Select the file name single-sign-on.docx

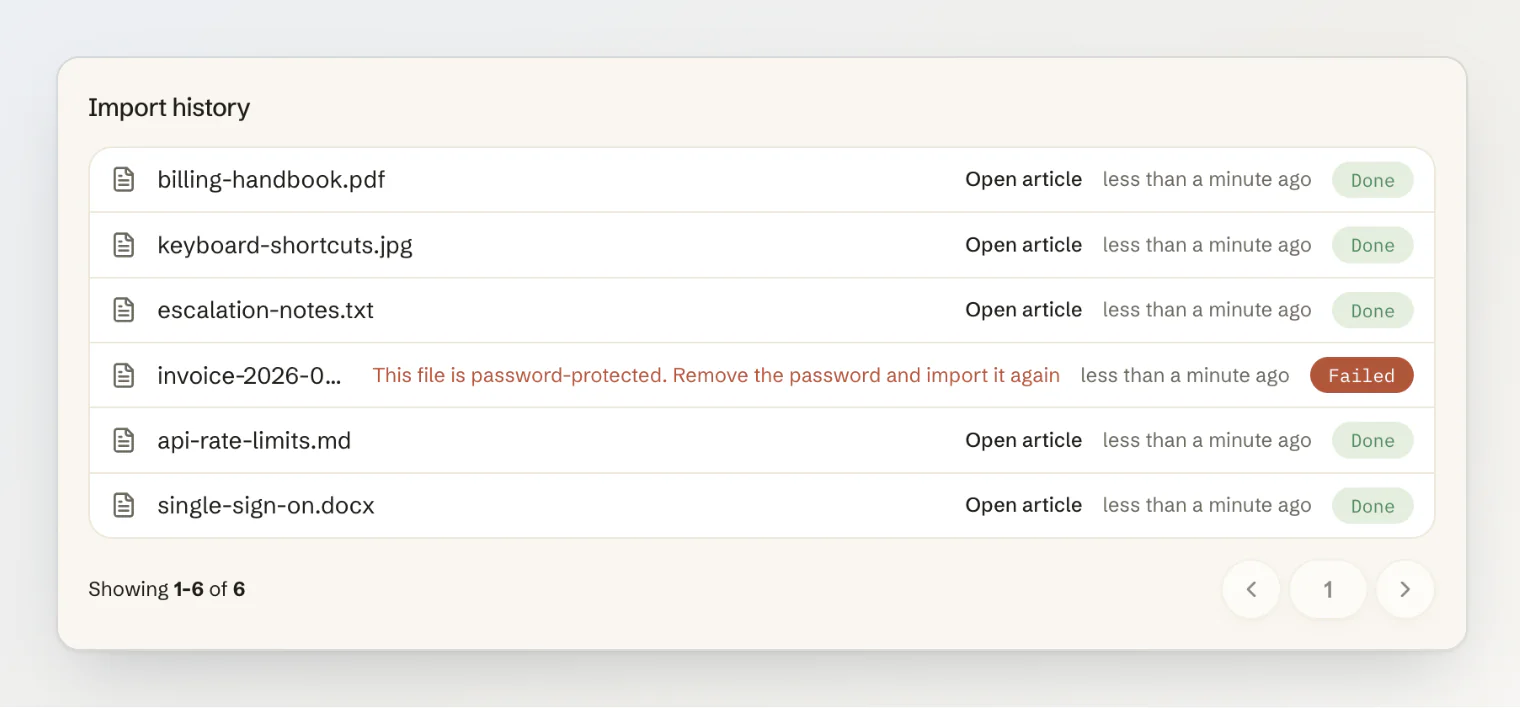pyautogui.click(x=266, y=505)
